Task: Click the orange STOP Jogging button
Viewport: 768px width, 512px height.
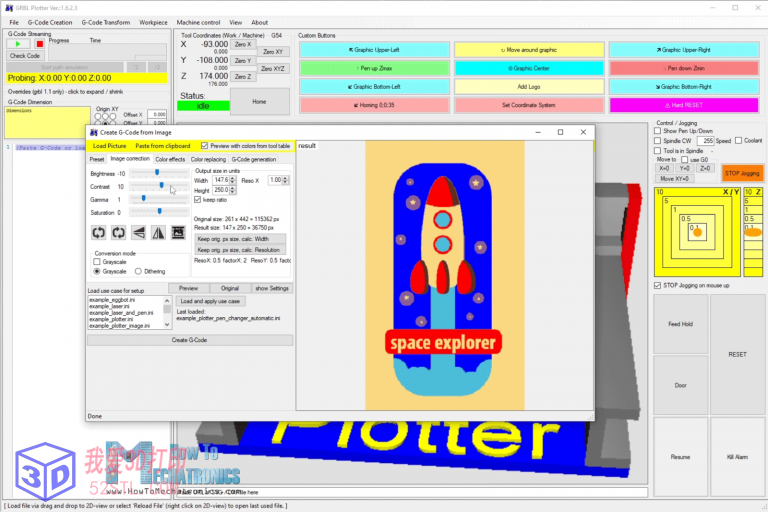Action: click(x=742, y=173)
